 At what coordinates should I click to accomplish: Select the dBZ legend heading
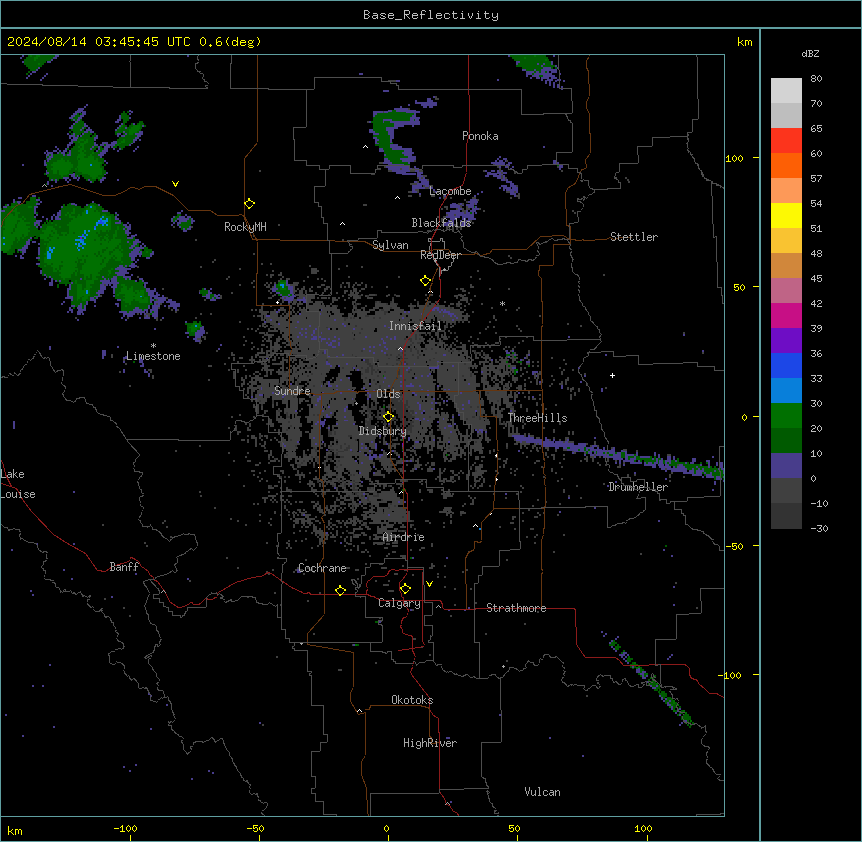[x=810, y=53]
